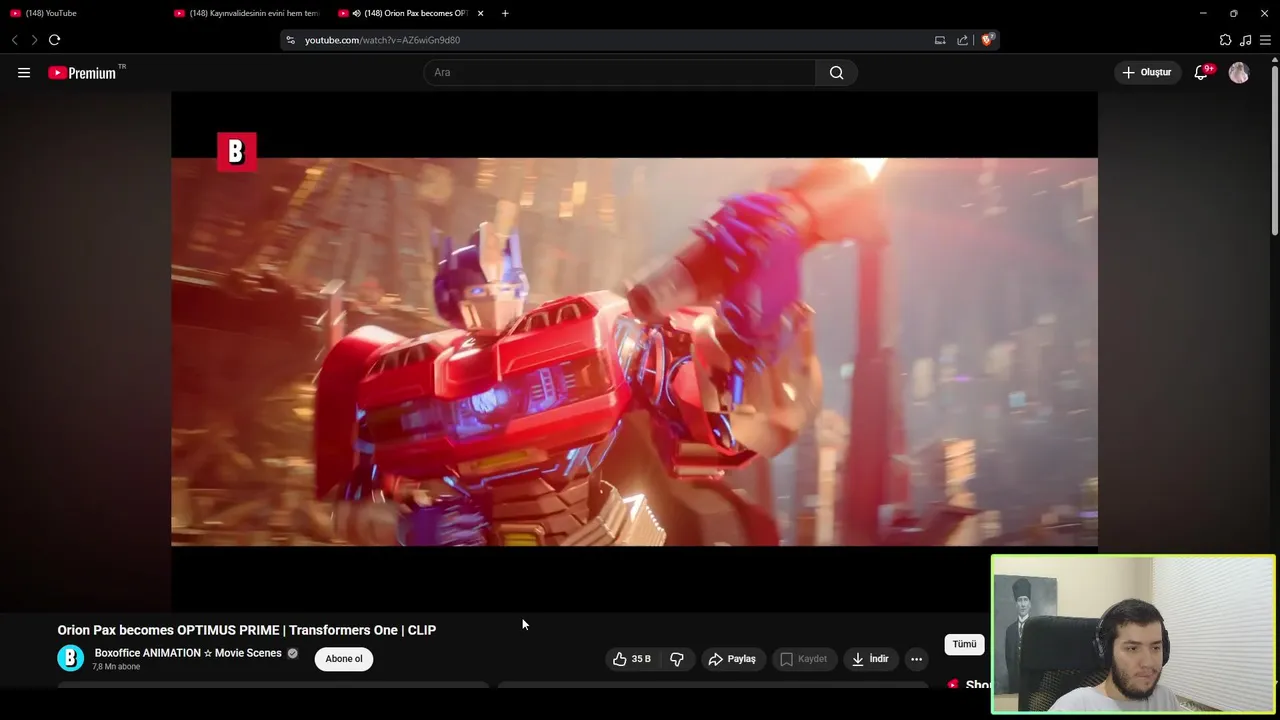This screenshot has width=1280, height=720.
Task: Close the Orion Pax tab
Action: tap(480, 13)
